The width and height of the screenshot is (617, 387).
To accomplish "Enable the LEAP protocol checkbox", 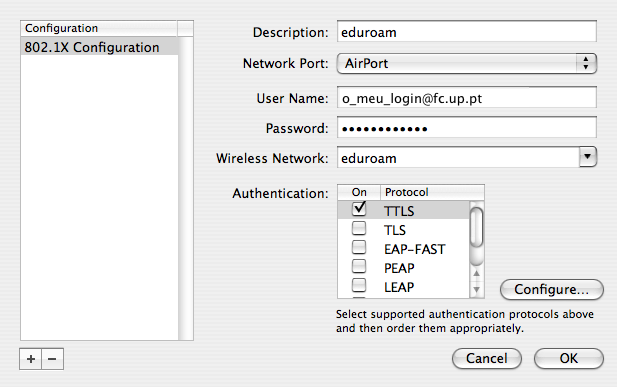I will pos(359,285).
